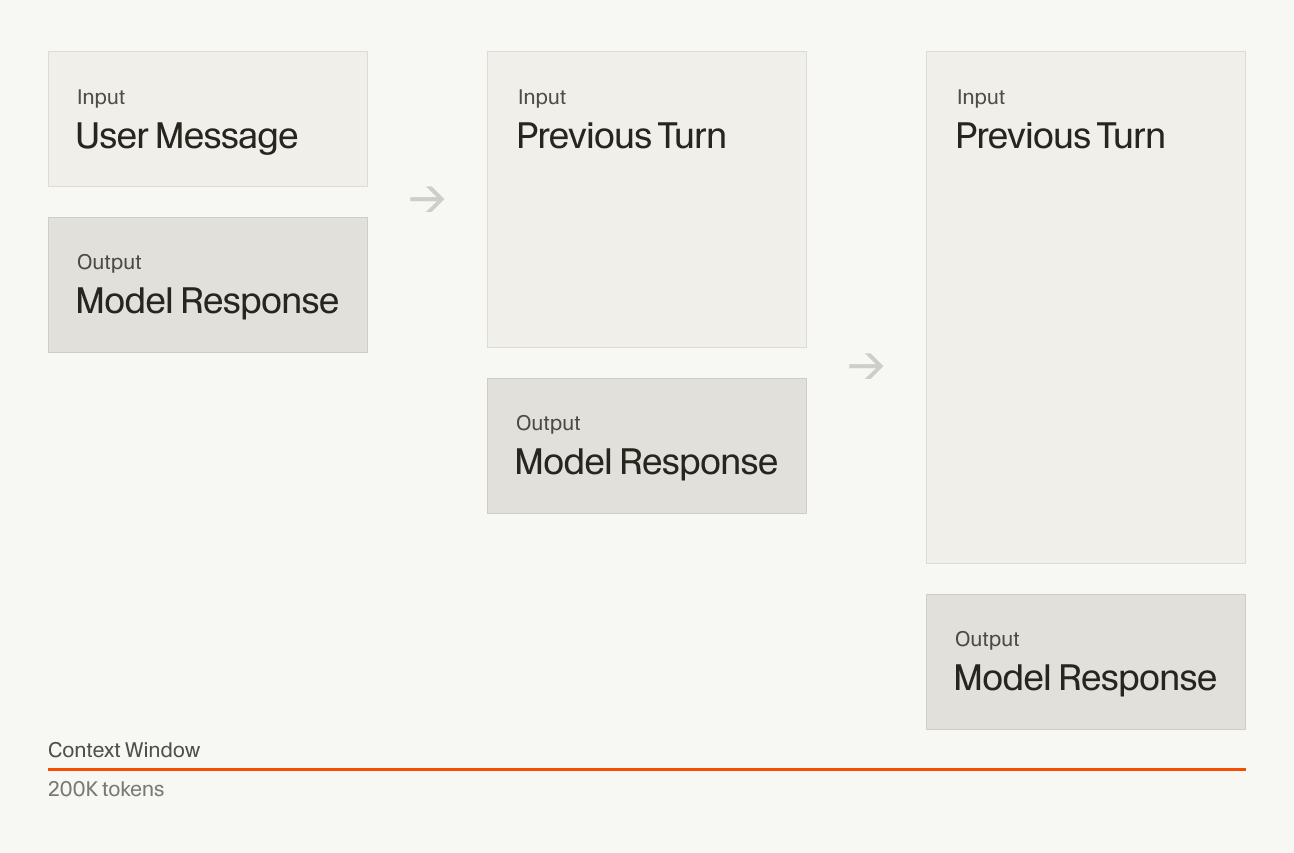Select the middle column's "Input" label
The image size is (1294, 853).
542,97
